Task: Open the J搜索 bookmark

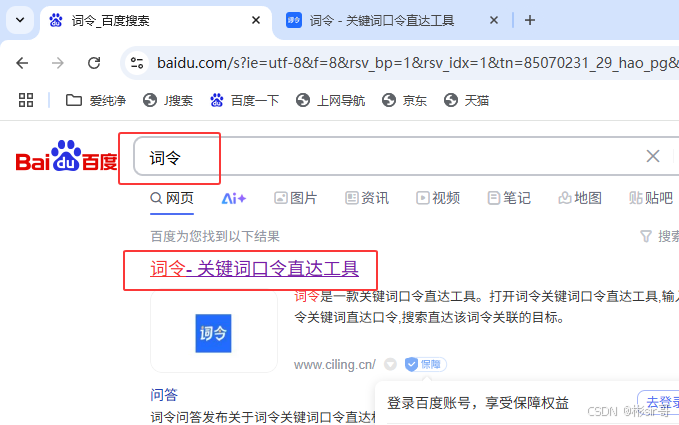Action: (x=168, y=101)
